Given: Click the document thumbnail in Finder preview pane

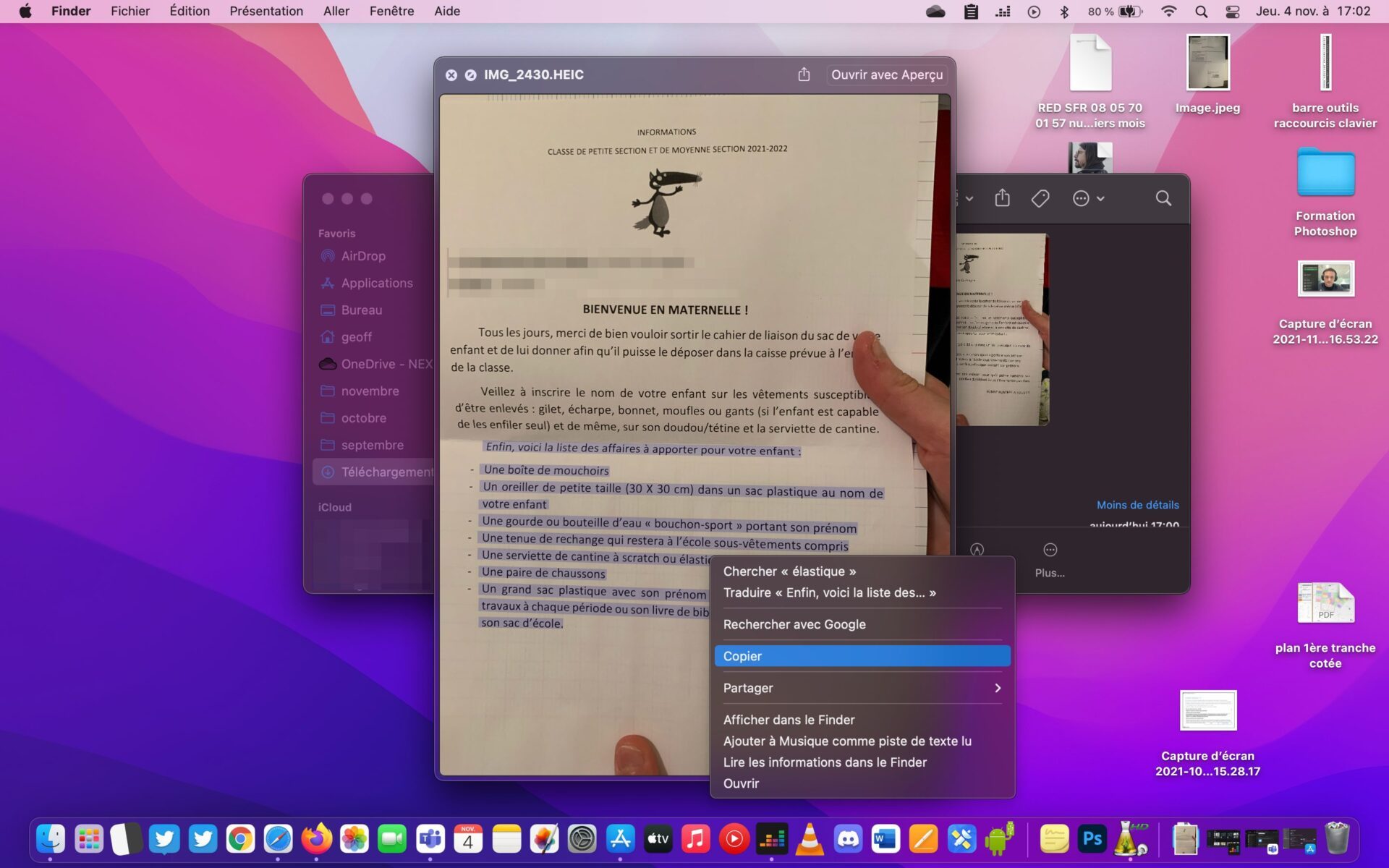Looking at the screenshot, I should point(1002,329).
